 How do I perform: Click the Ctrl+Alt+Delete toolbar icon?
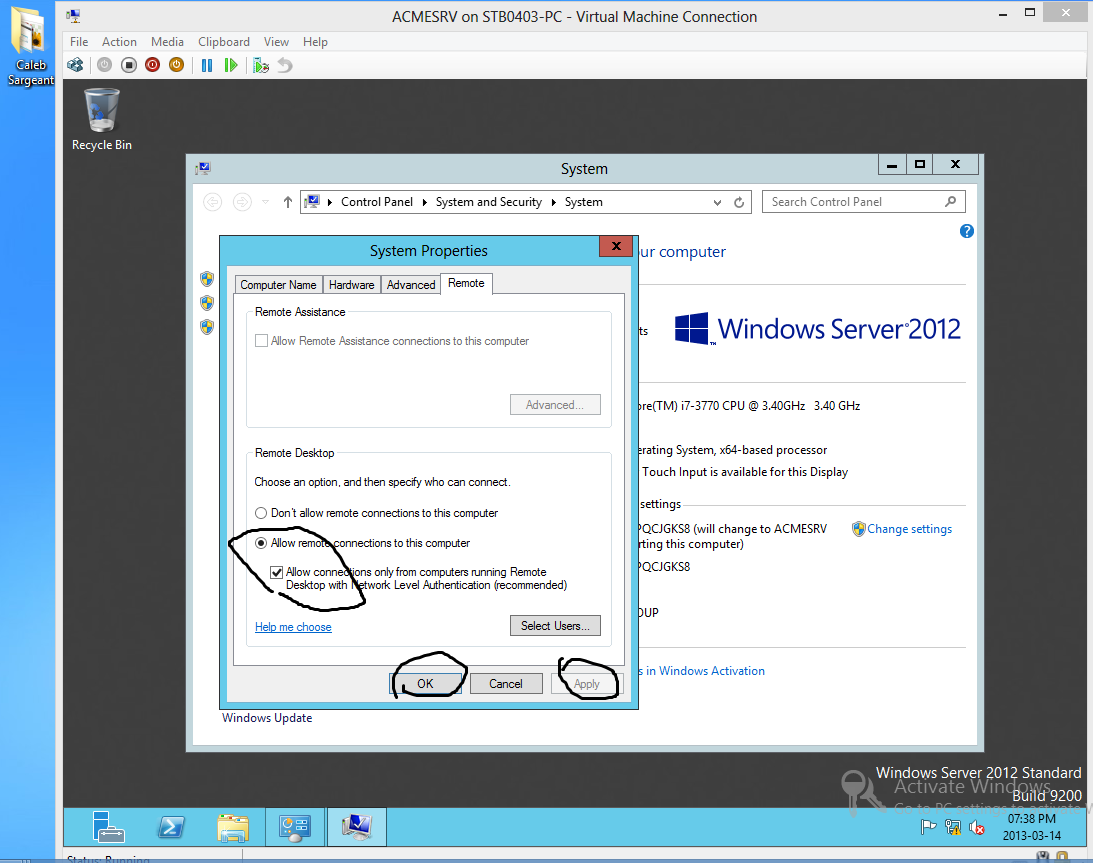(x=75, y=66)
